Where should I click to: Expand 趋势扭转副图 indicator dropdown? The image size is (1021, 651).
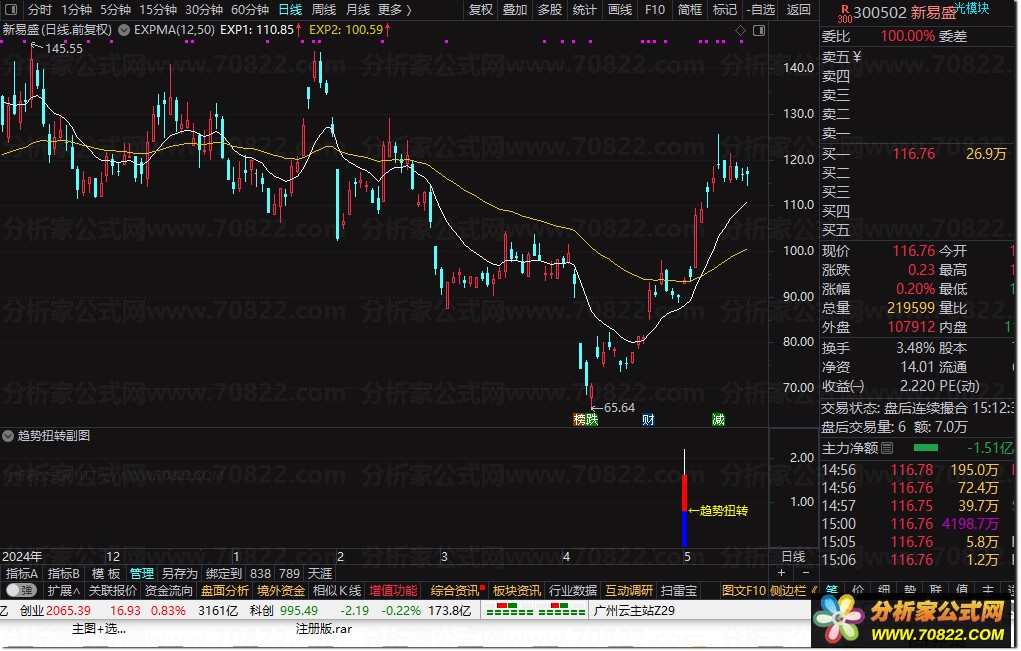click(8, 436)
